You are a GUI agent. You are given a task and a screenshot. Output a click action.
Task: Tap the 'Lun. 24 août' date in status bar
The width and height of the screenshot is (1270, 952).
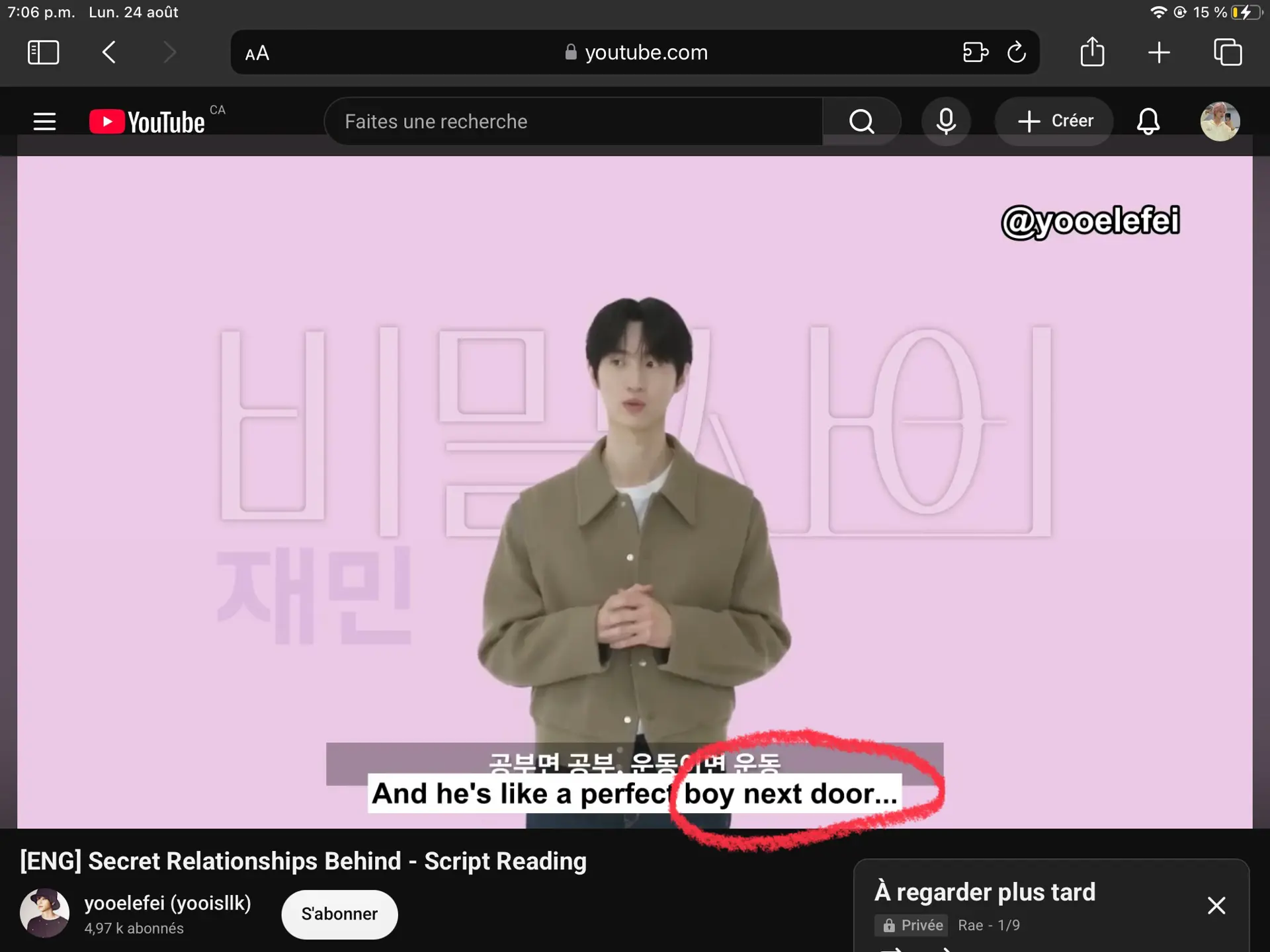point(134,13)
